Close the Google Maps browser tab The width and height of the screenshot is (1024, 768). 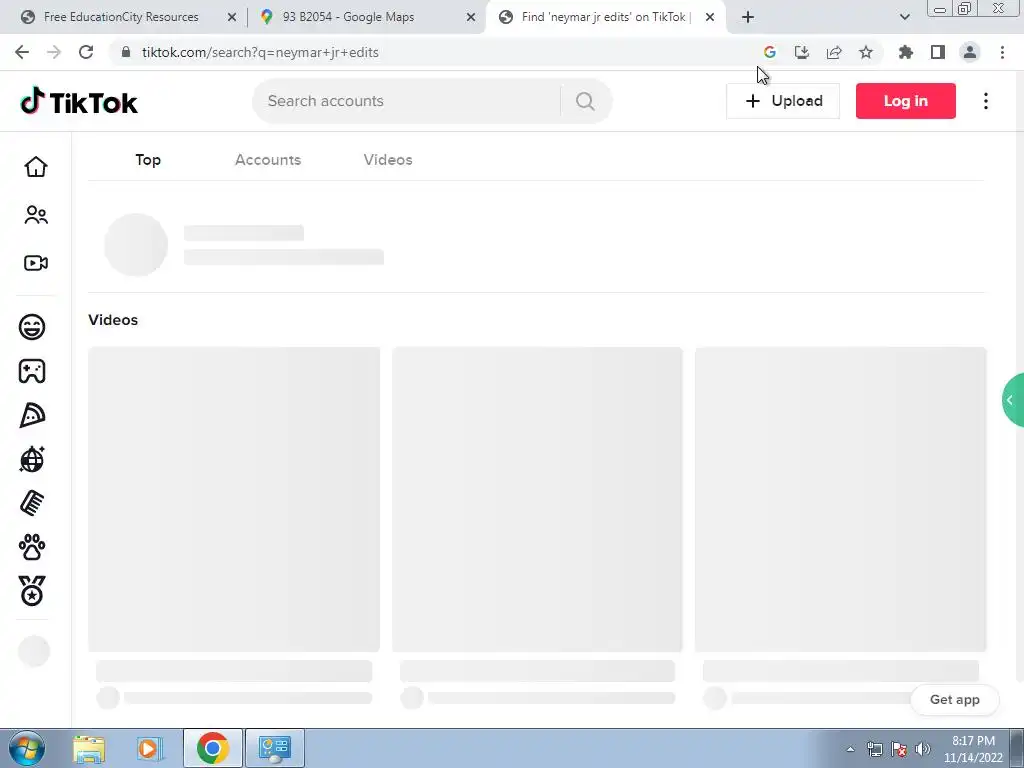(471, 17)
